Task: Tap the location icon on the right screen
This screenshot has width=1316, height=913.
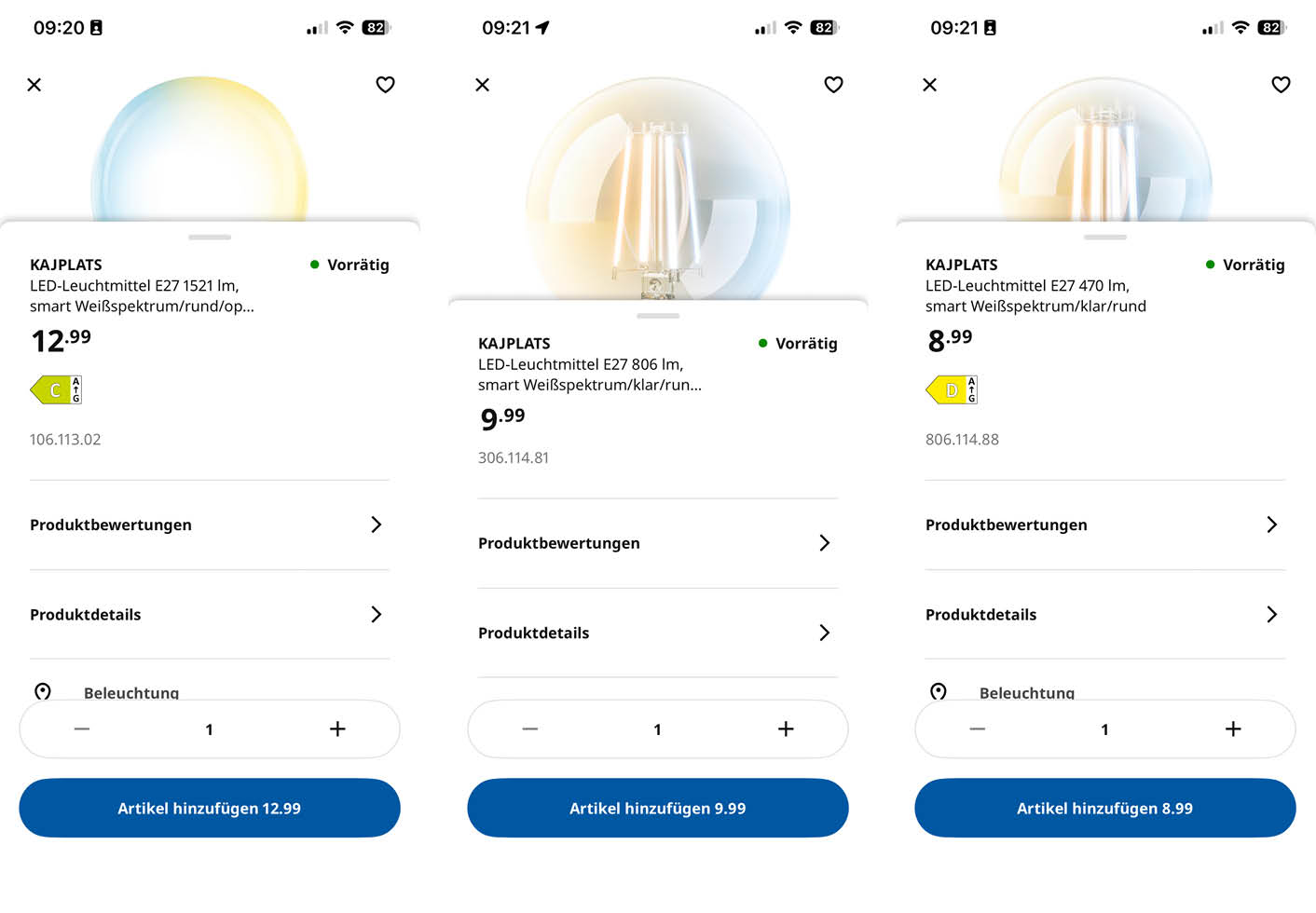Action: 939,692
